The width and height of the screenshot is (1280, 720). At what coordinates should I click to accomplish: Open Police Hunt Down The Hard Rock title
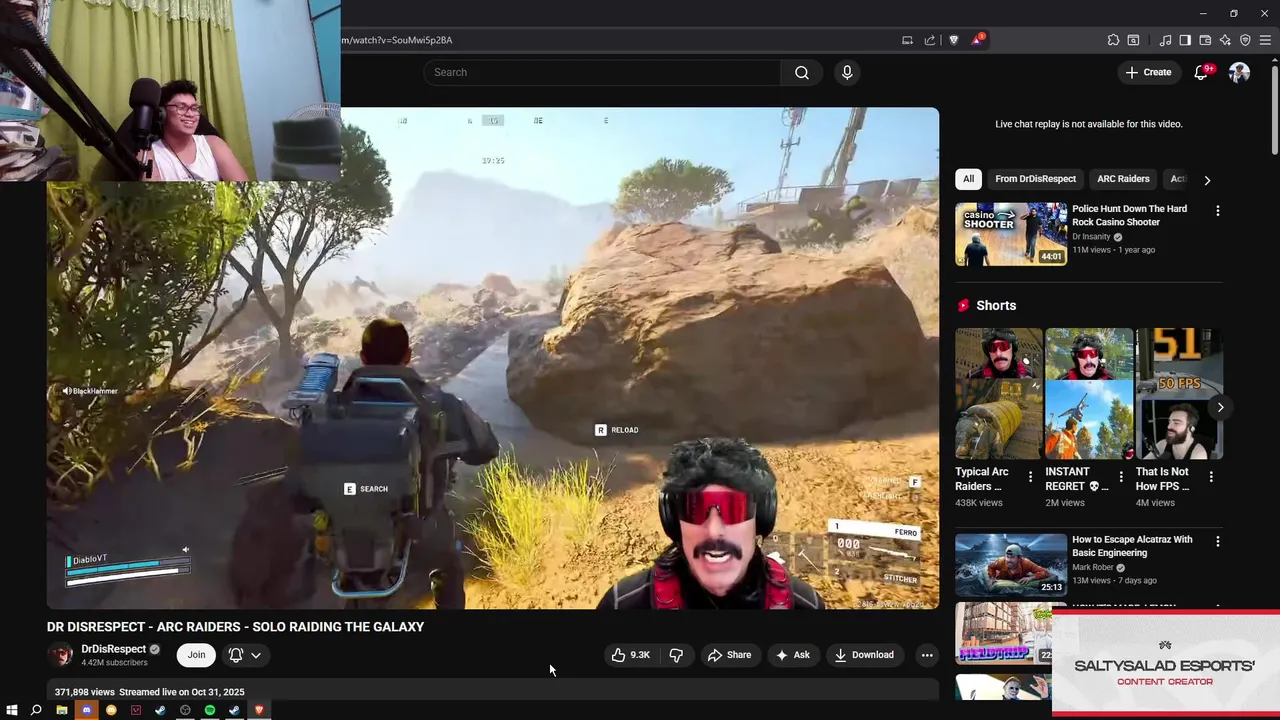pos(1129,215)
